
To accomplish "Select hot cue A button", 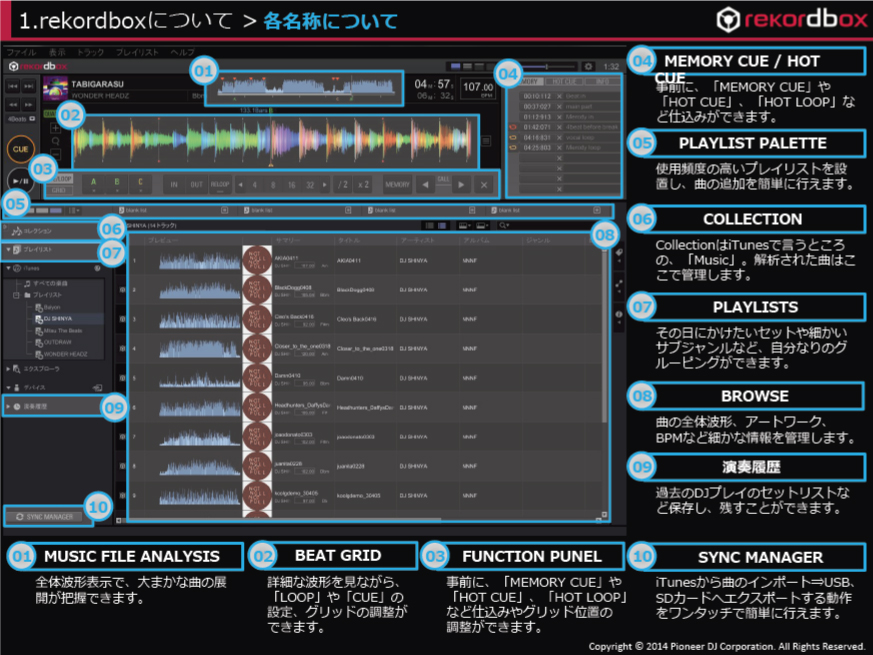I will pyautogui.click(x=94, y=184).
